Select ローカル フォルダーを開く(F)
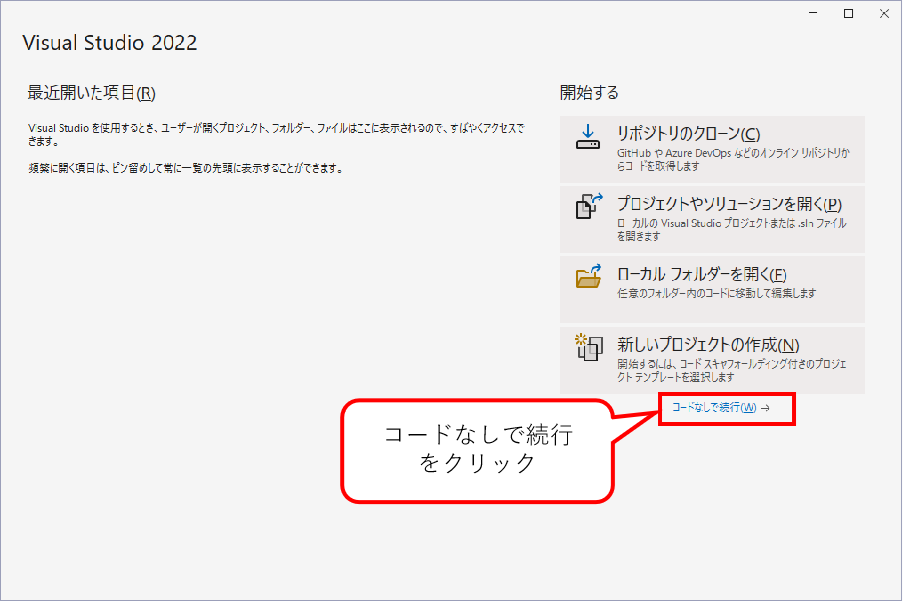 712,290
